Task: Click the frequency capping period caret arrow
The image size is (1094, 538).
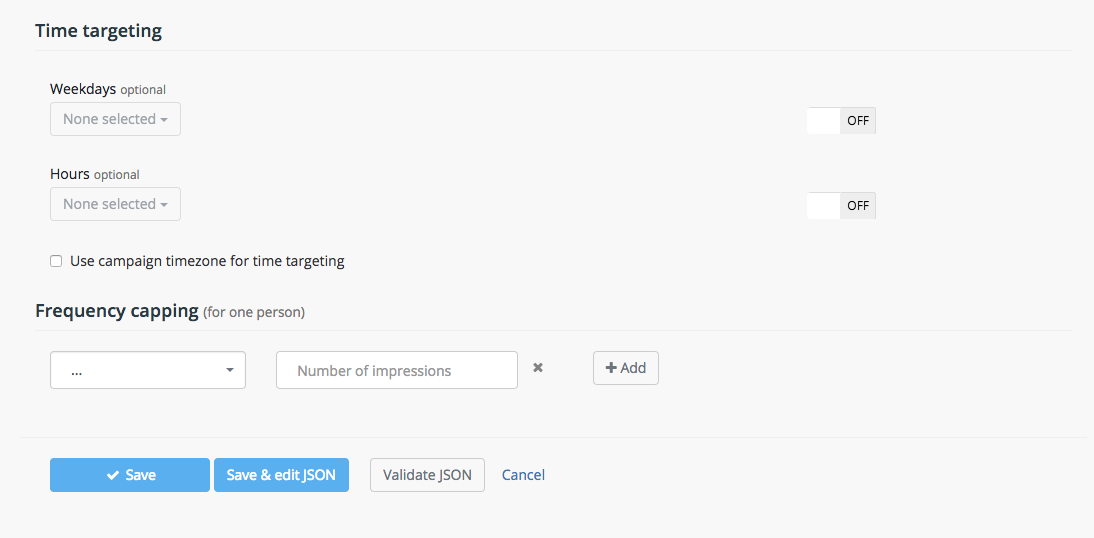Action: [x=230, y=370]
